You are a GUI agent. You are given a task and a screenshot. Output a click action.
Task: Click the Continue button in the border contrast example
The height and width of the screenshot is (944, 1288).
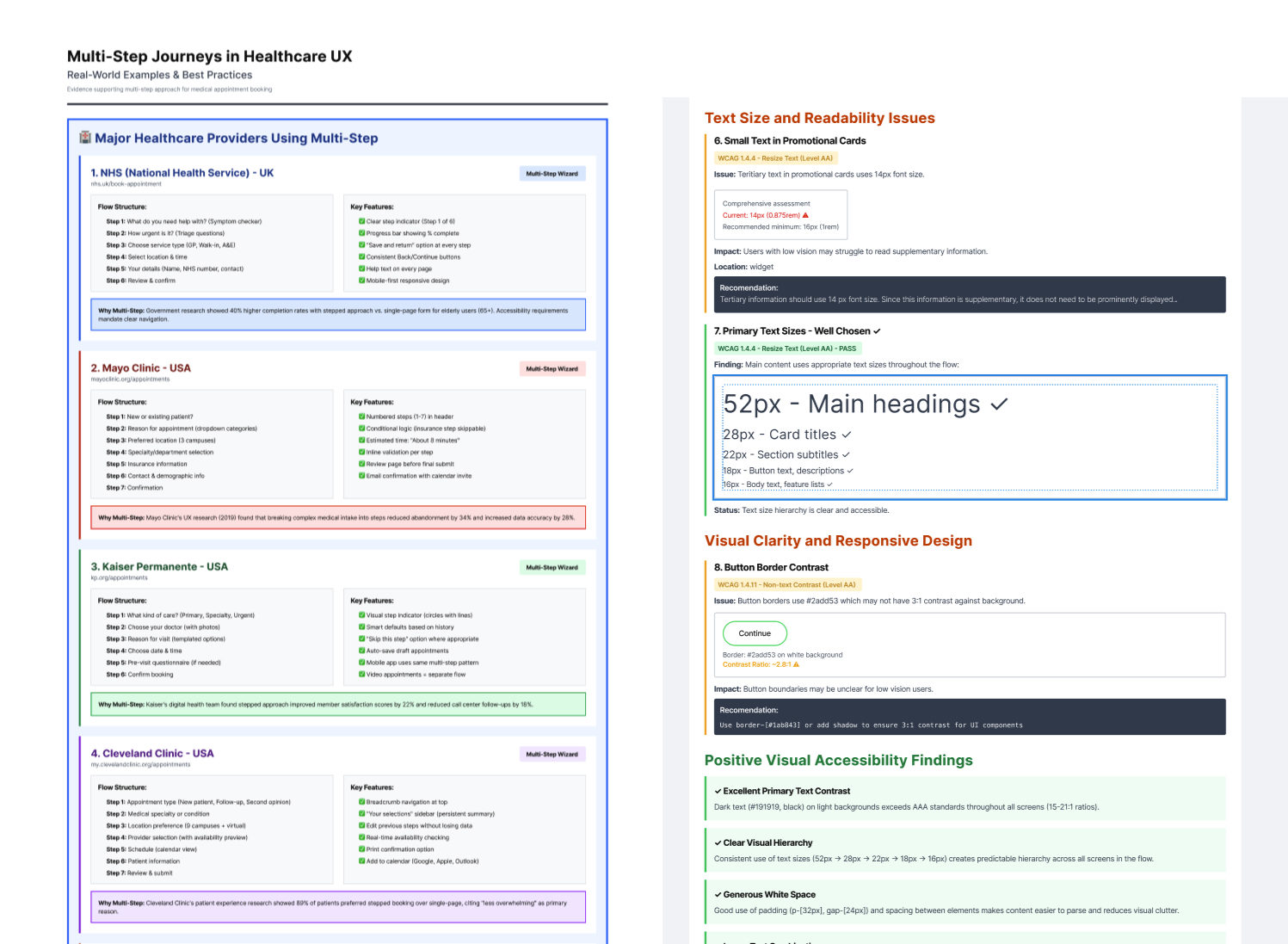click(755, 633)
